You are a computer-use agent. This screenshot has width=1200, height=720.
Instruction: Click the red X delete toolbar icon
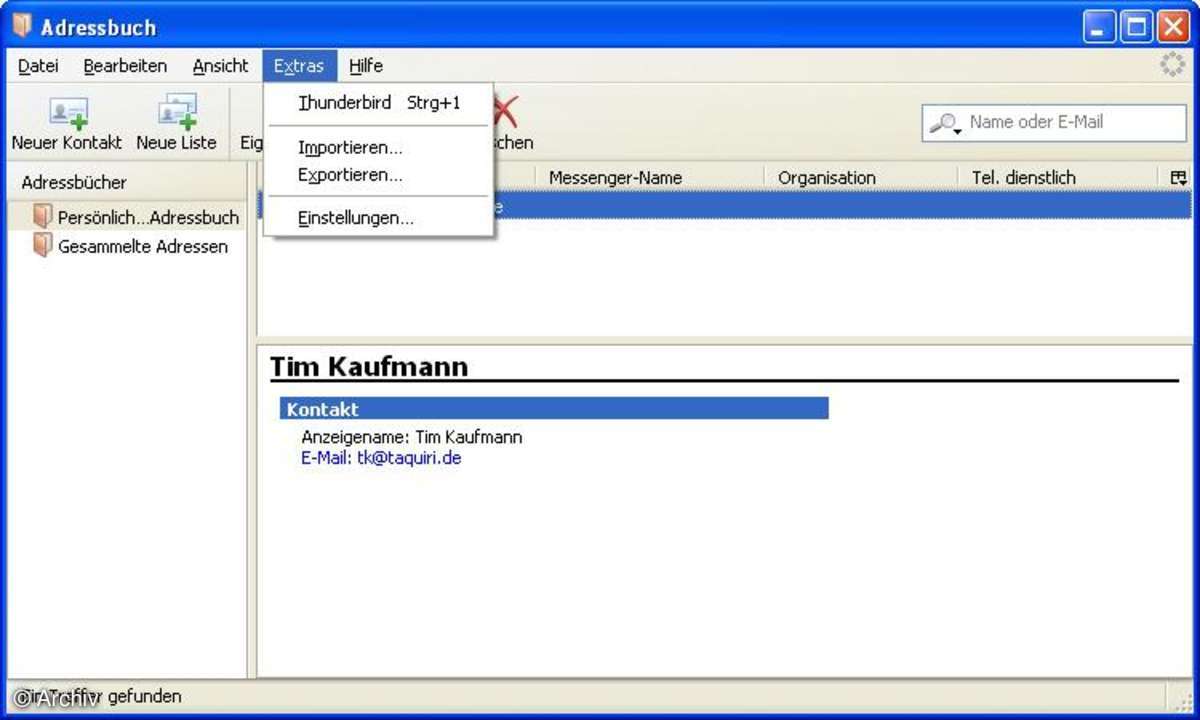tap(507, 111)
